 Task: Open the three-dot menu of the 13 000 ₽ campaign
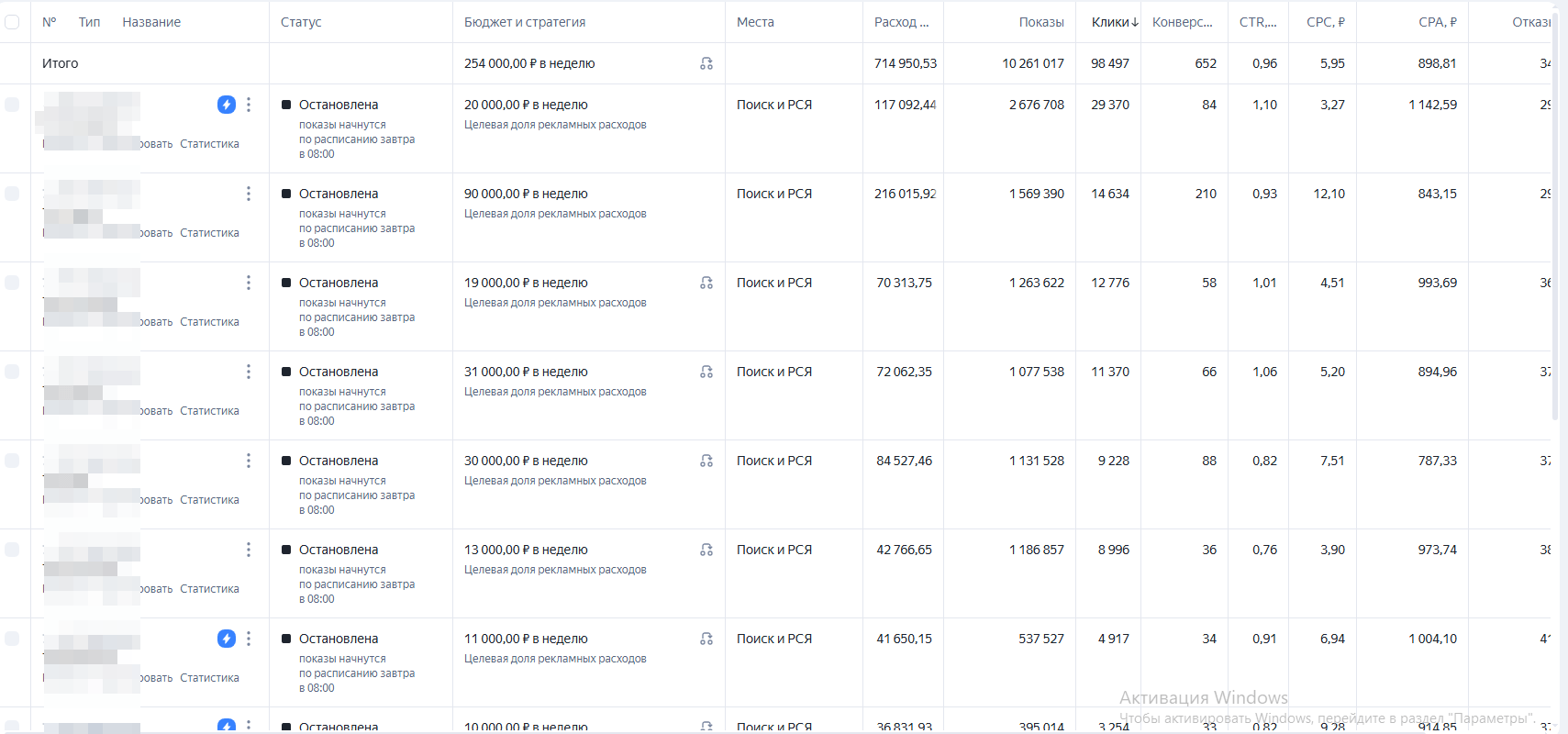click(249, 550)
